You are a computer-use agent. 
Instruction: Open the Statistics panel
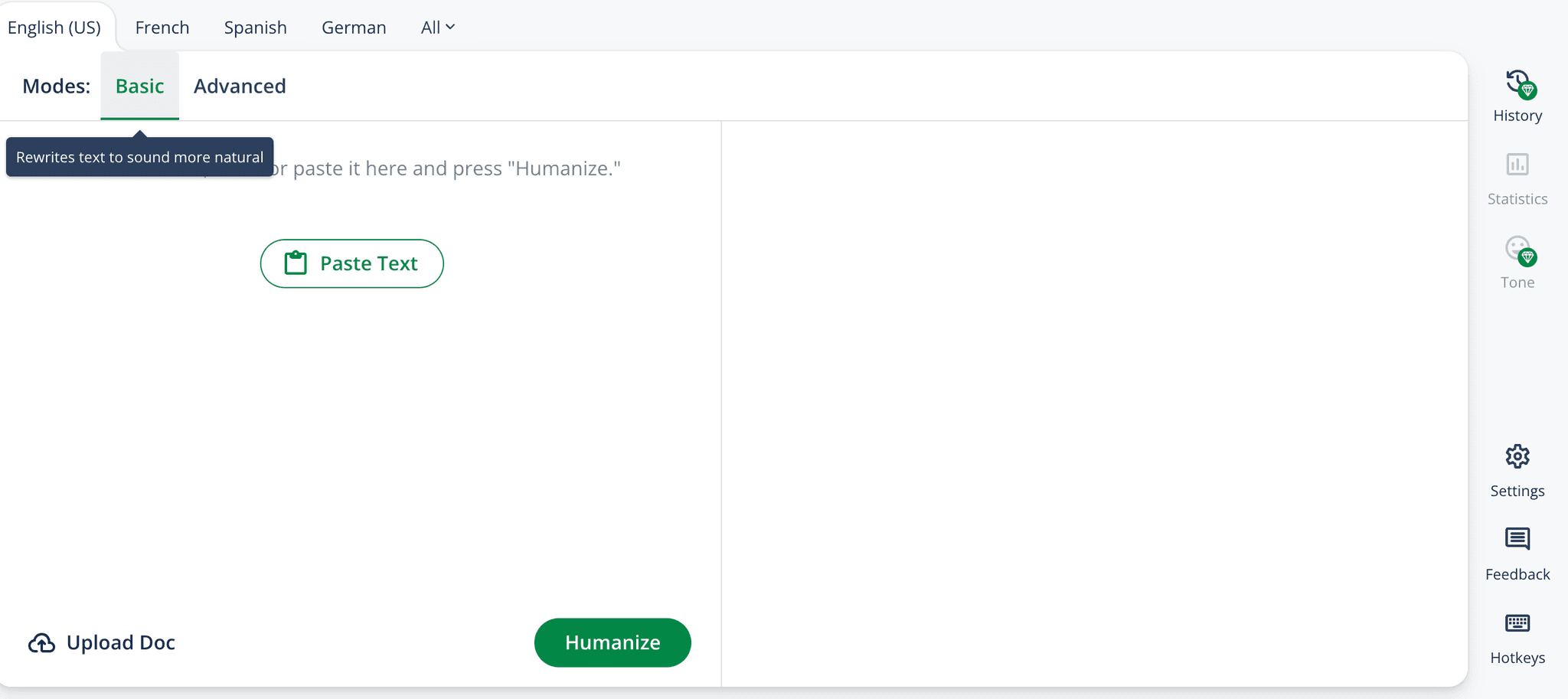click(x=1516, y=178)
